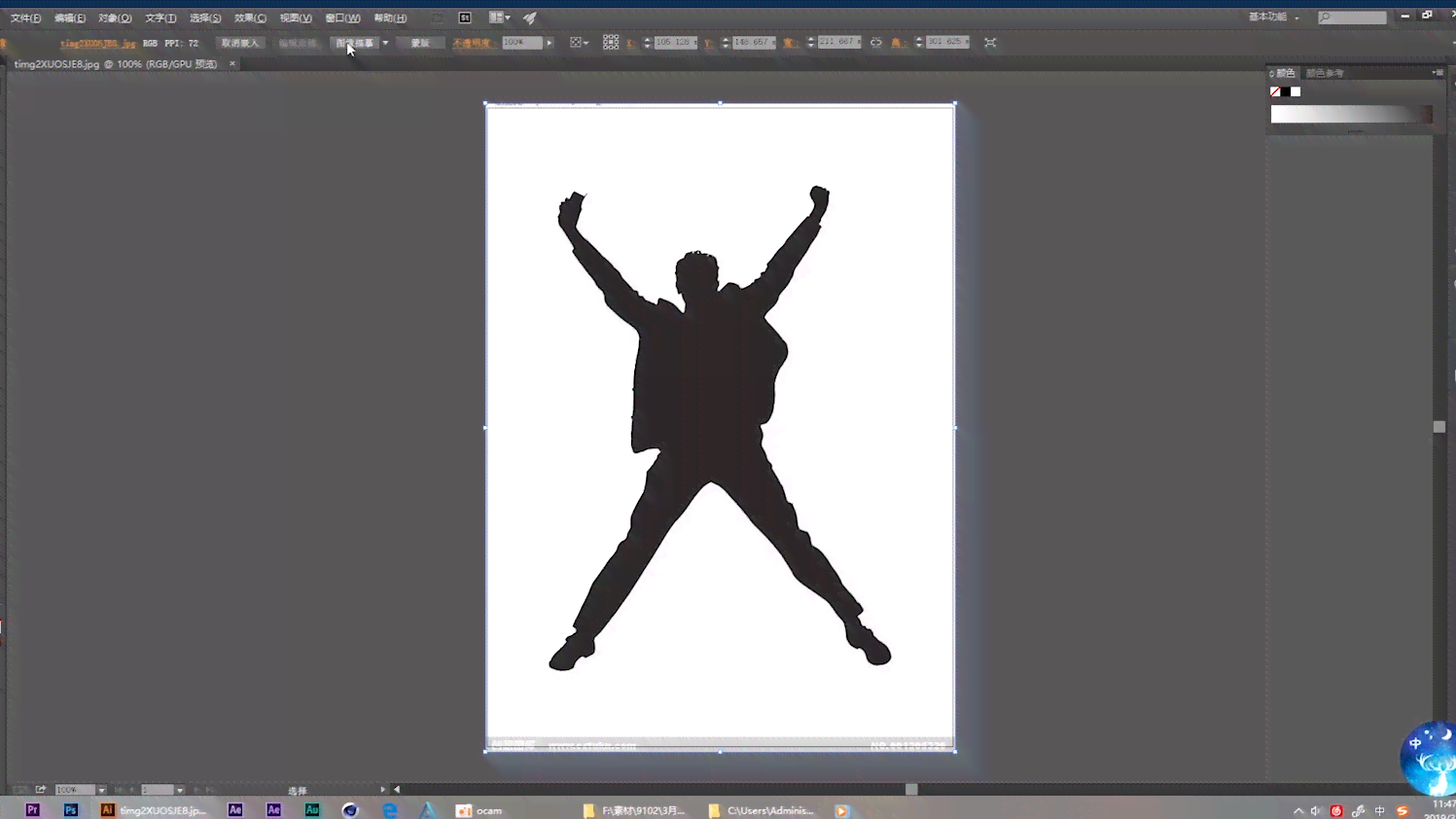Viewport: 1456px width, 819px height.
Task: Select the white swatch in color panel
Action: (1296, 91)
